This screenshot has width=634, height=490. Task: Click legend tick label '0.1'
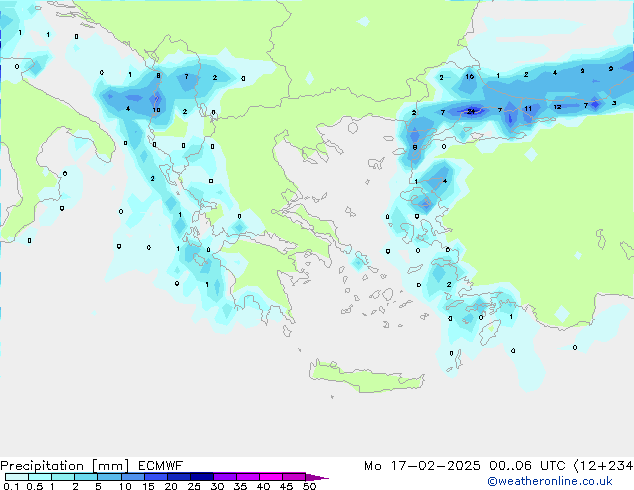coord(11,486)
